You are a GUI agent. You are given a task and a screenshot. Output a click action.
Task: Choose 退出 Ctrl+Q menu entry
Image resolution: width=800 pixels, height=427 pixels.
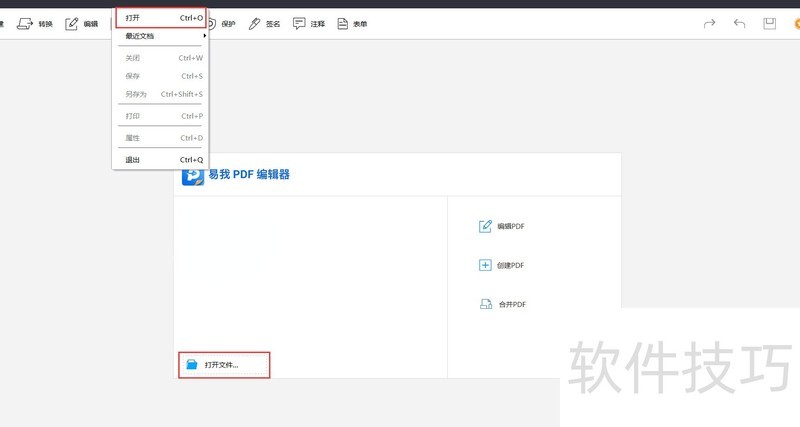[x=161, y=160]
